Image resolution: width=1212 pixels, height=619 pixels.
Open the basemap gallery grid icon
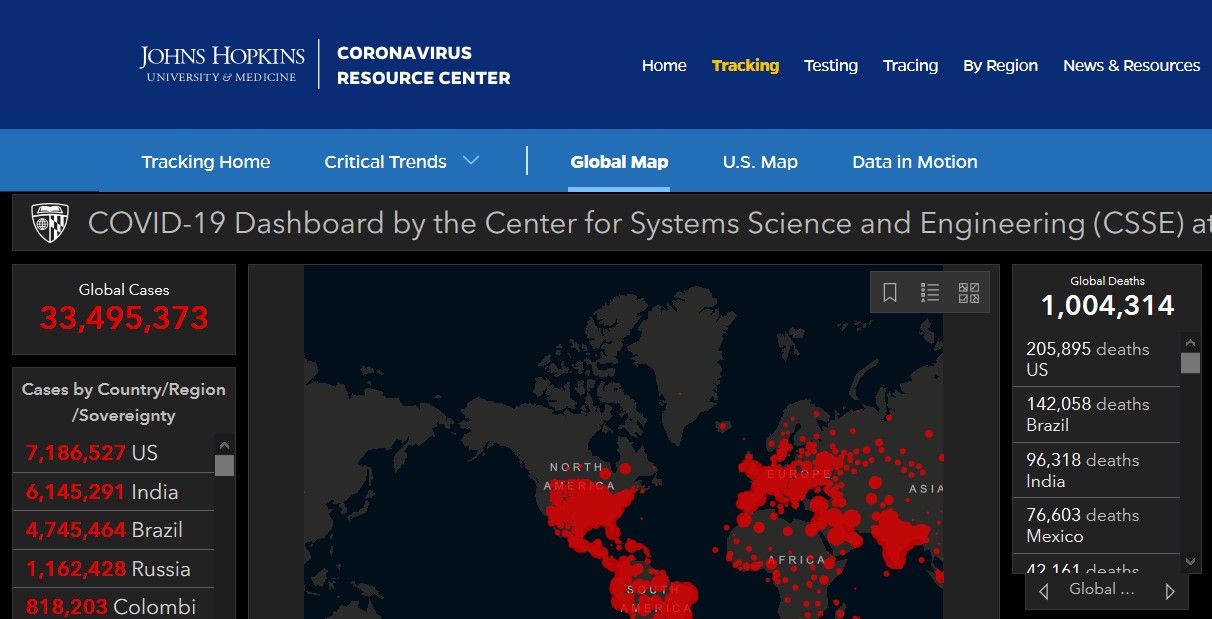click(x=969, y=292)
